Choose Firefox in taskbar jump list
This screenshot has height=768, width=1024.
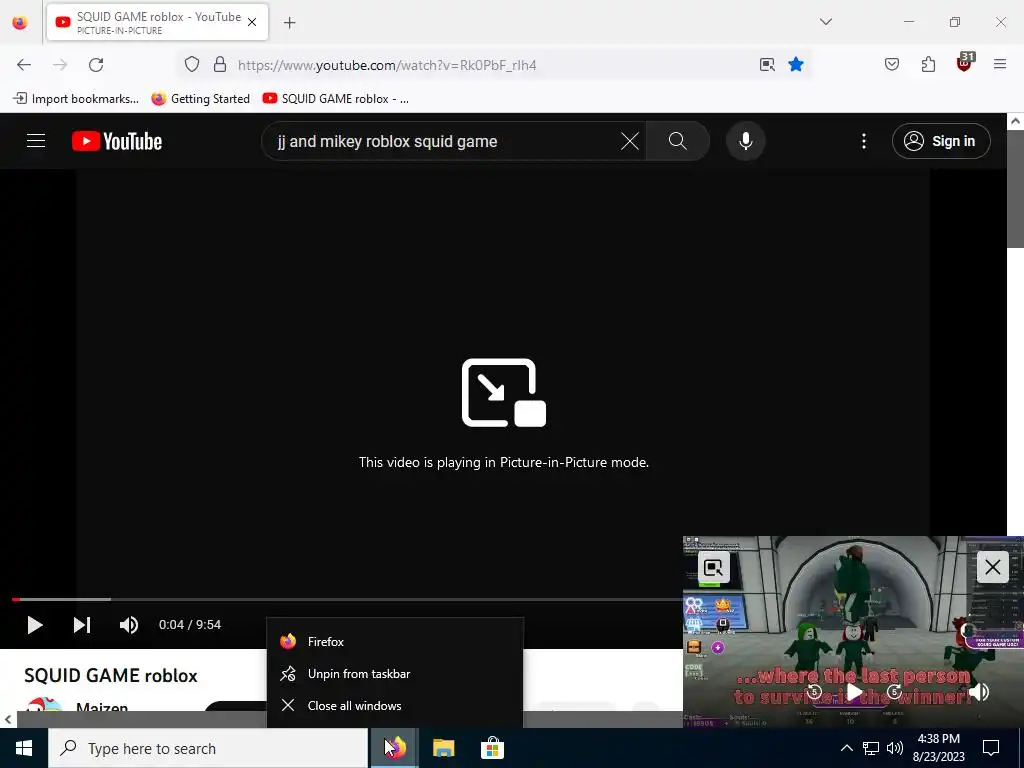tap(395, 642)
